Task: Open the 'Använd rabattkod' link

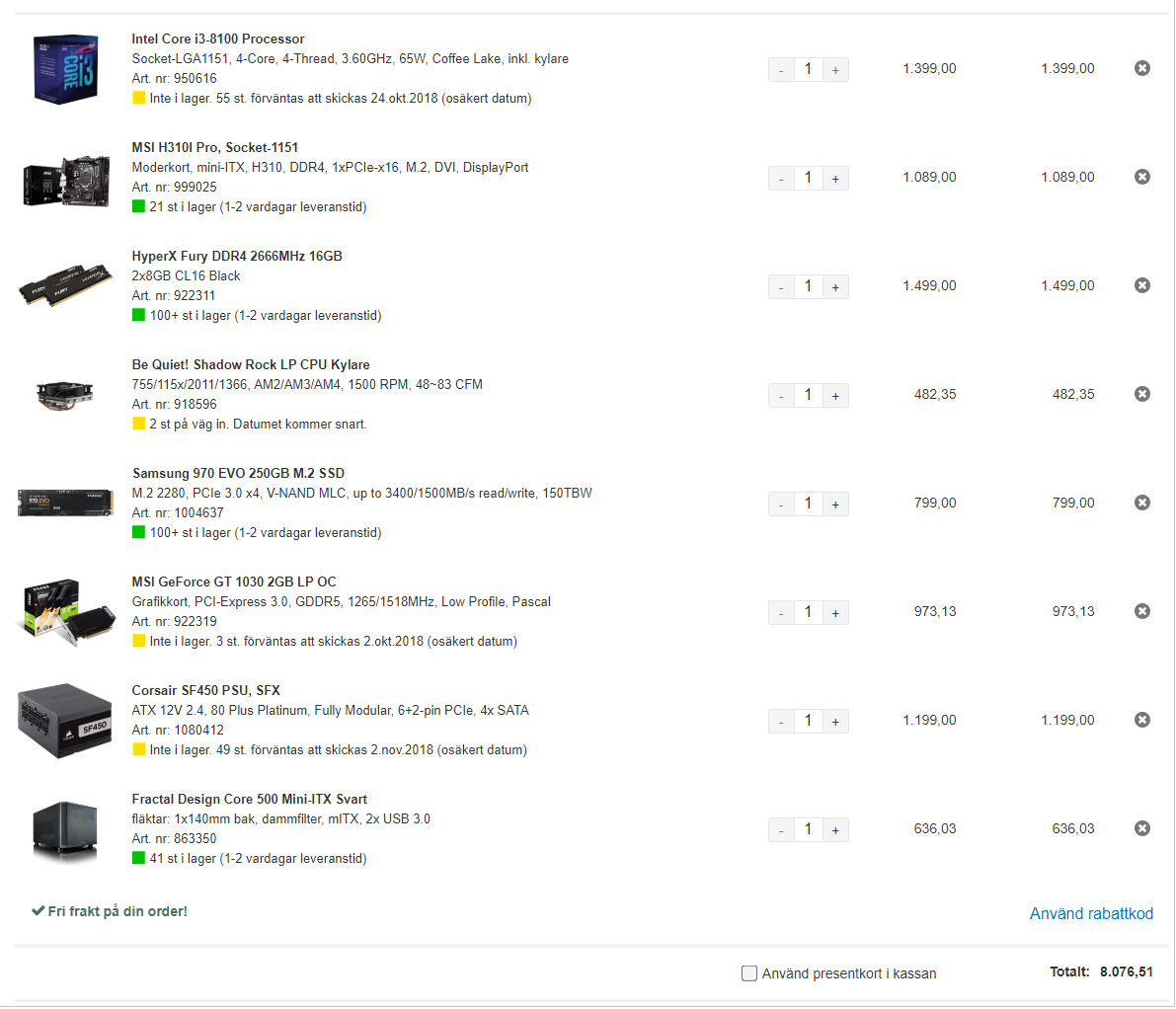Action: pos(1091,914)
